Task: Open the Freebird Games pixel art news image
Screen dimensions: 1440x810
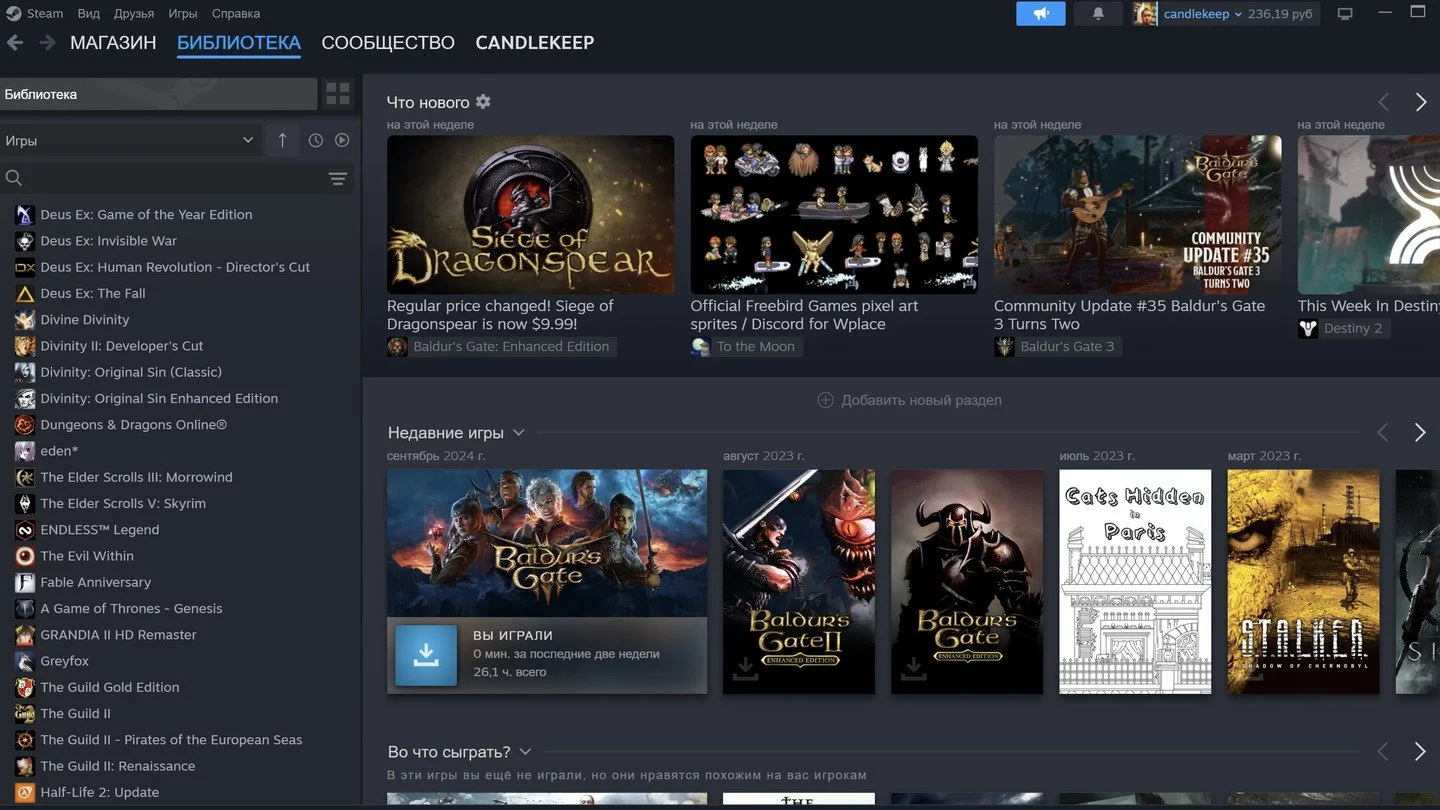Action: pyautogui.click(x=834, y=214)
